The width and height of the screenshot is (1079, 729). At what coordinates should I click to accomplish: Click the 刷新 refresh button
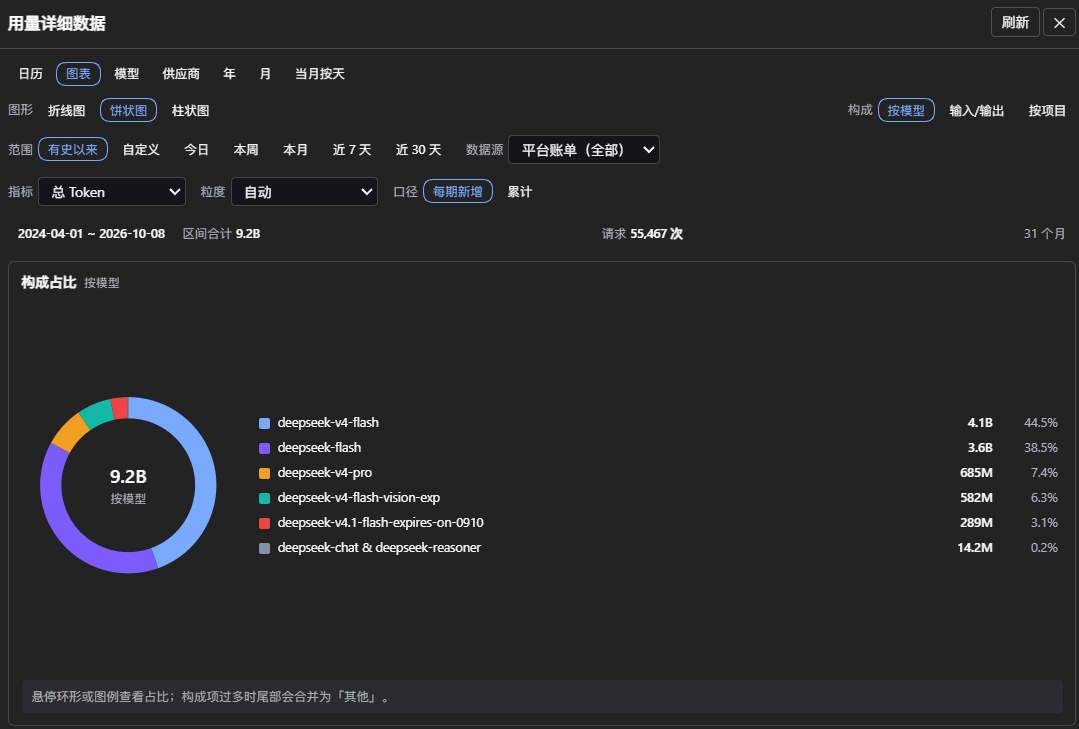tap(1015, 23)
